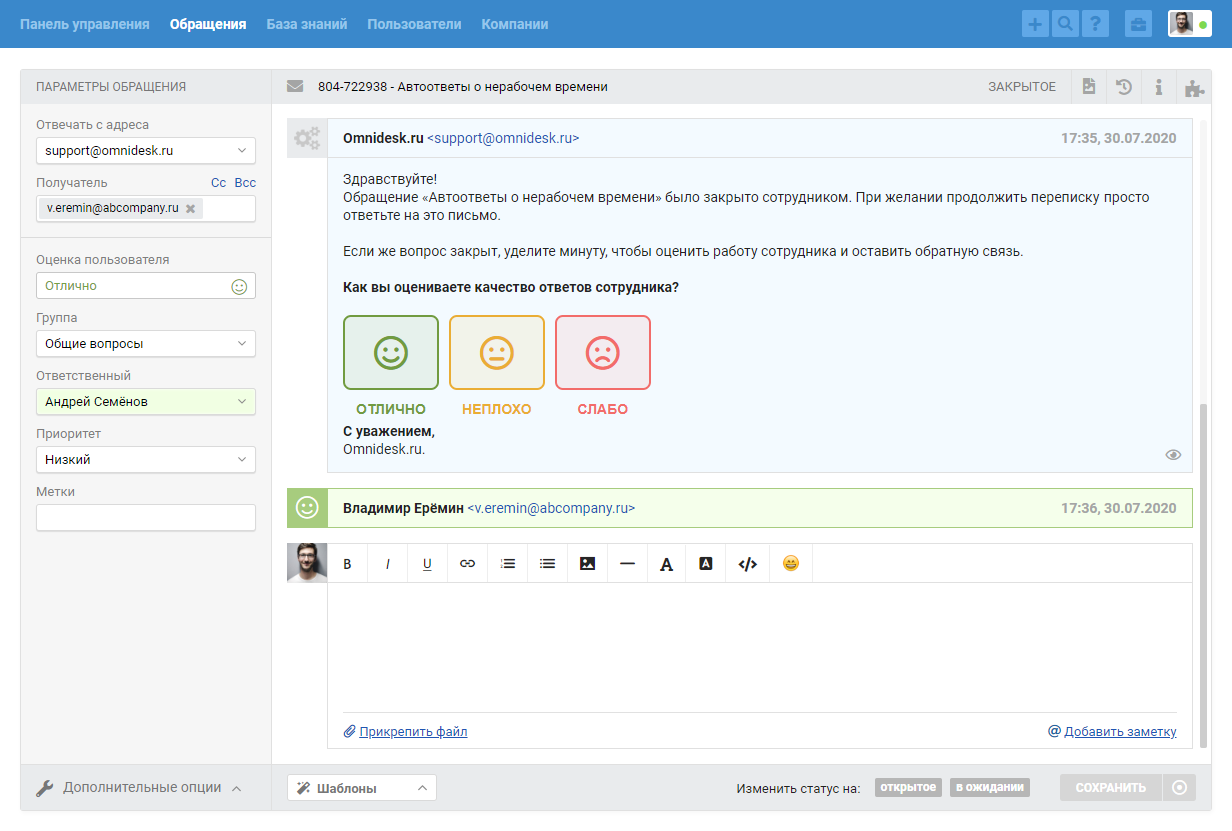The width and height of the screenshot is (1232, 831).
Task: Click the plus icon in top bar
Action: tap(1035, 24)
